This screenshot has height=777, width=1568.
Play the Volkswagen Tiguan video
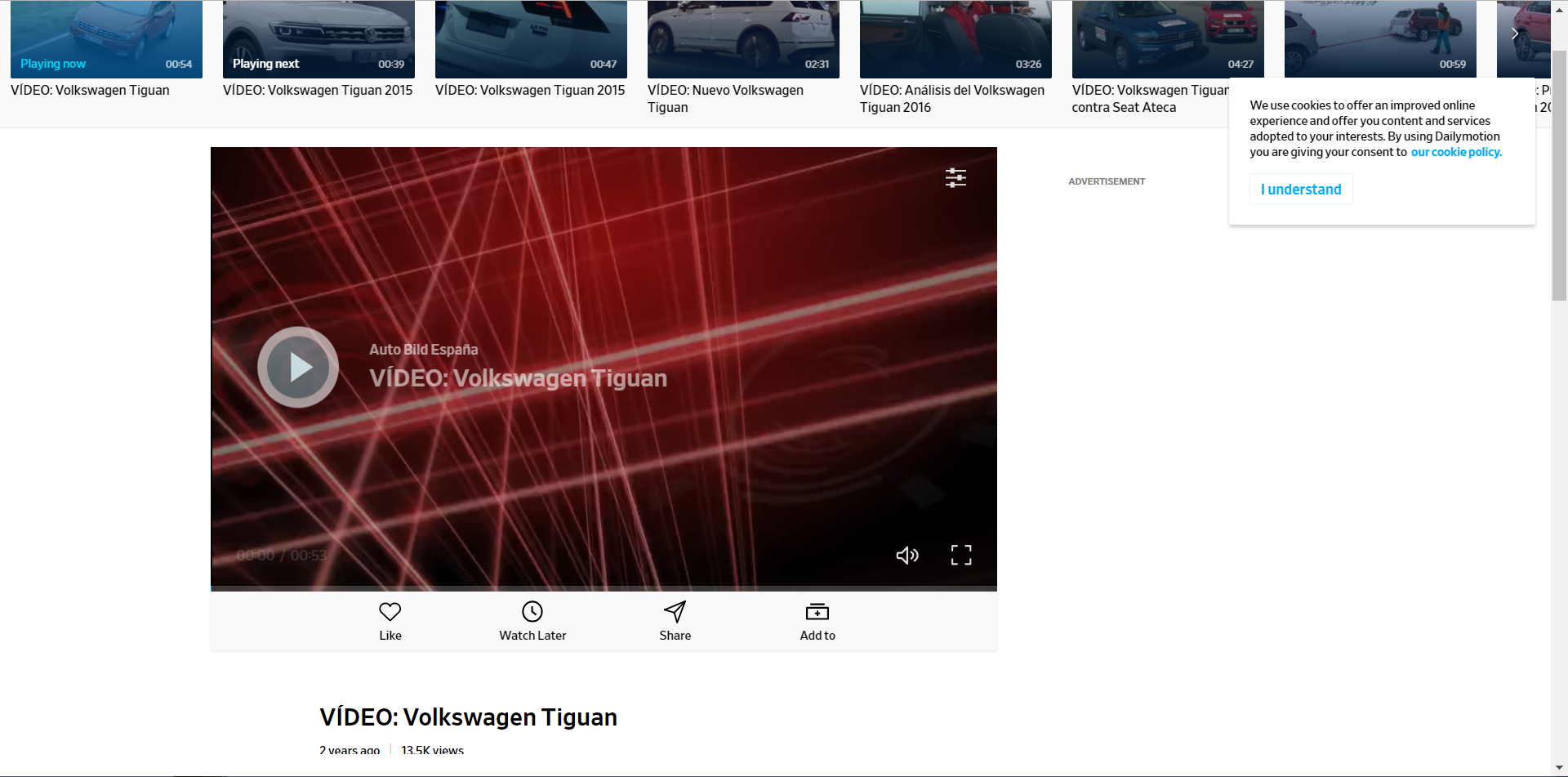coord(298,368)
